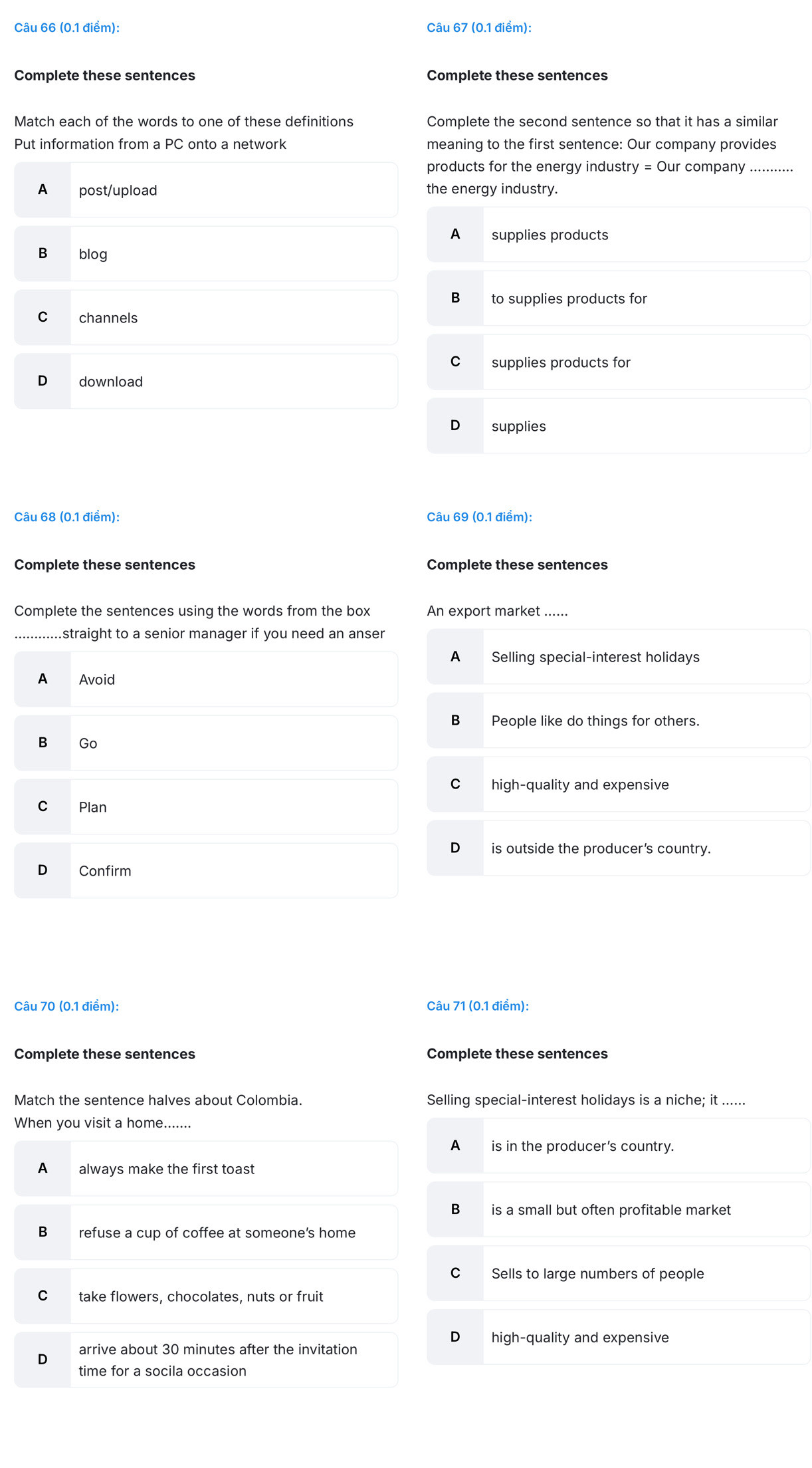The height and width of the screenshot is (1468, 812).
Task: Select answer A 'post/upload' in question 66
Action: 206,190
